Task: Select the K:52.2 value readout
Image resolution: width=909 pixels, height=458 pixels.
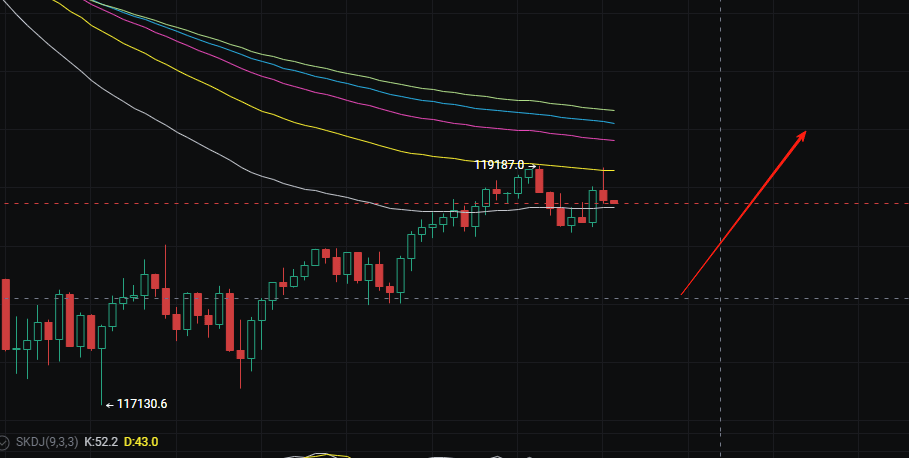Action: coord(101,442)
